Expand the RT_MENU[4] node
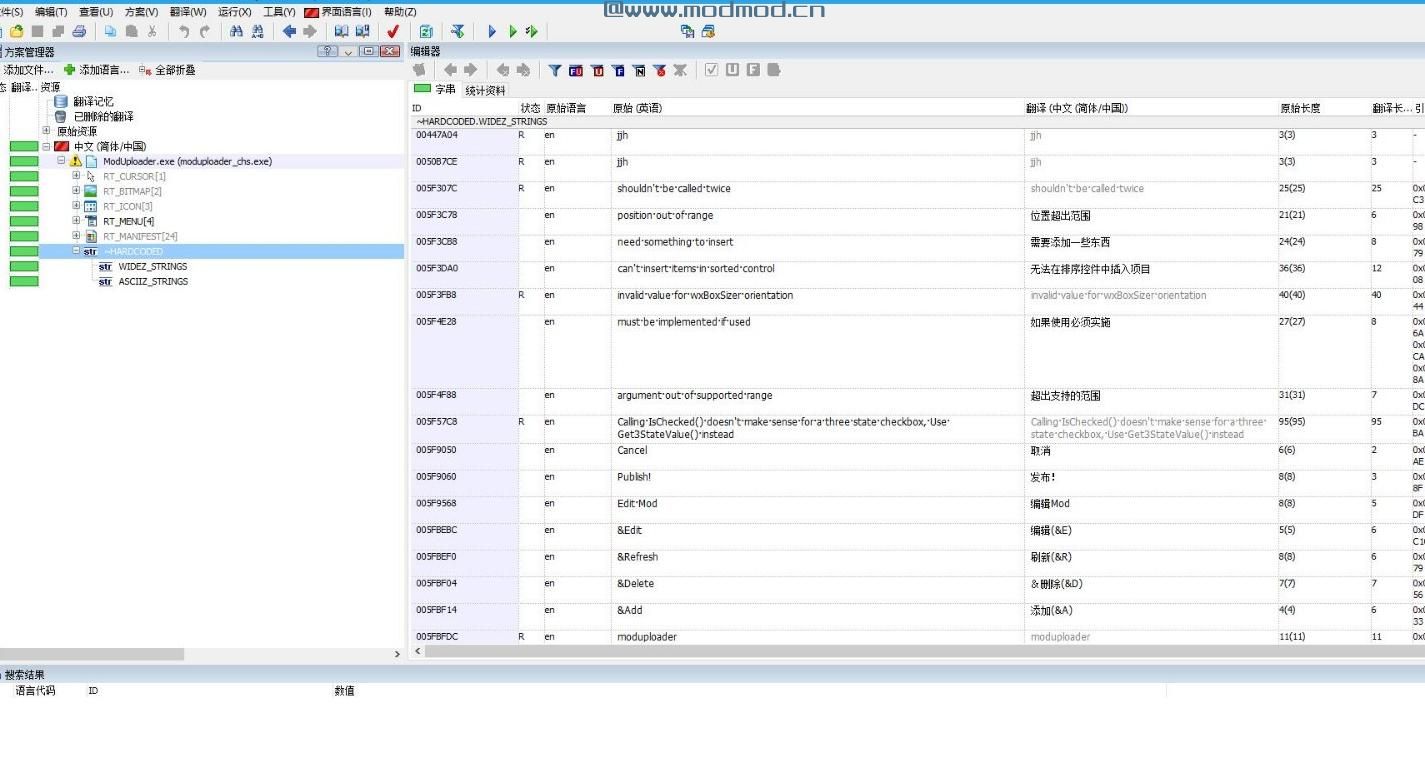The image size is (1425, 778). pos(76,220)
